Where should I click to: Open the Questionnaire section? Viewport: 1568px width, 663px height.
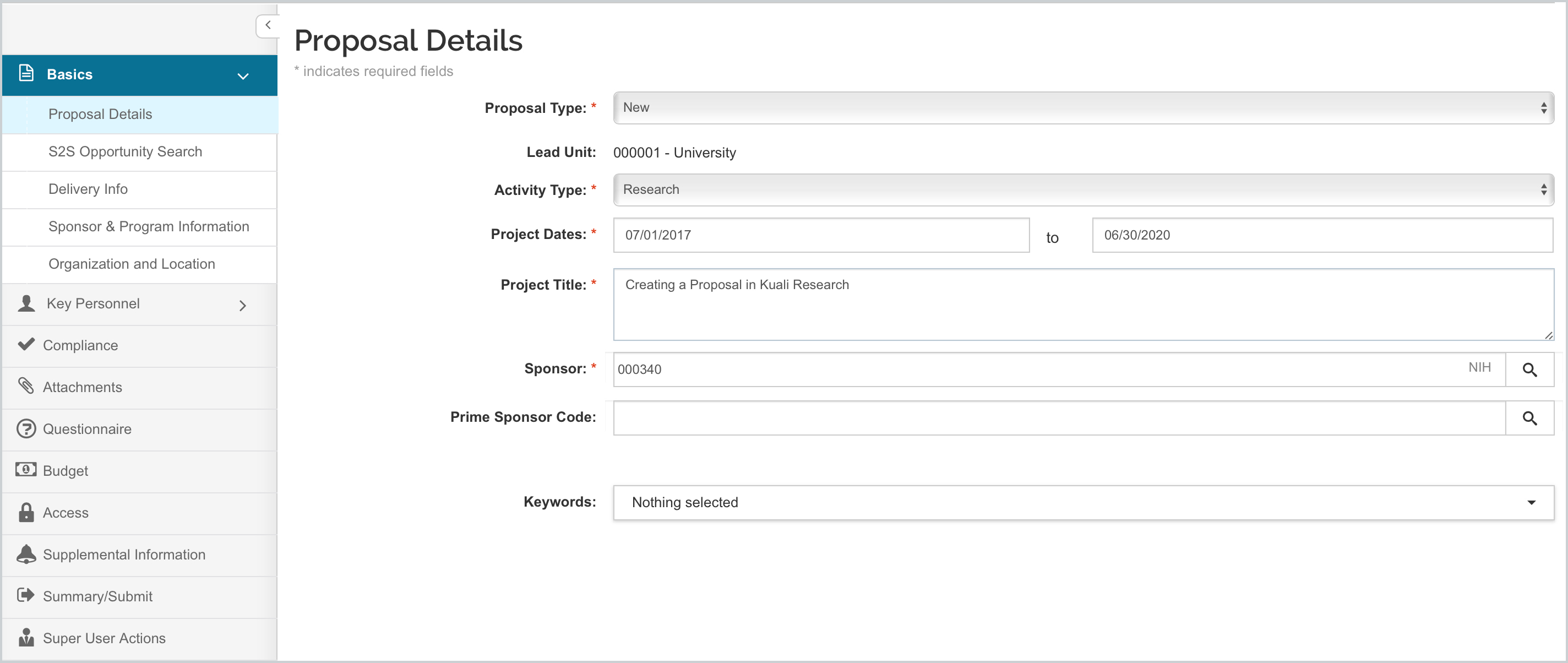140,430
